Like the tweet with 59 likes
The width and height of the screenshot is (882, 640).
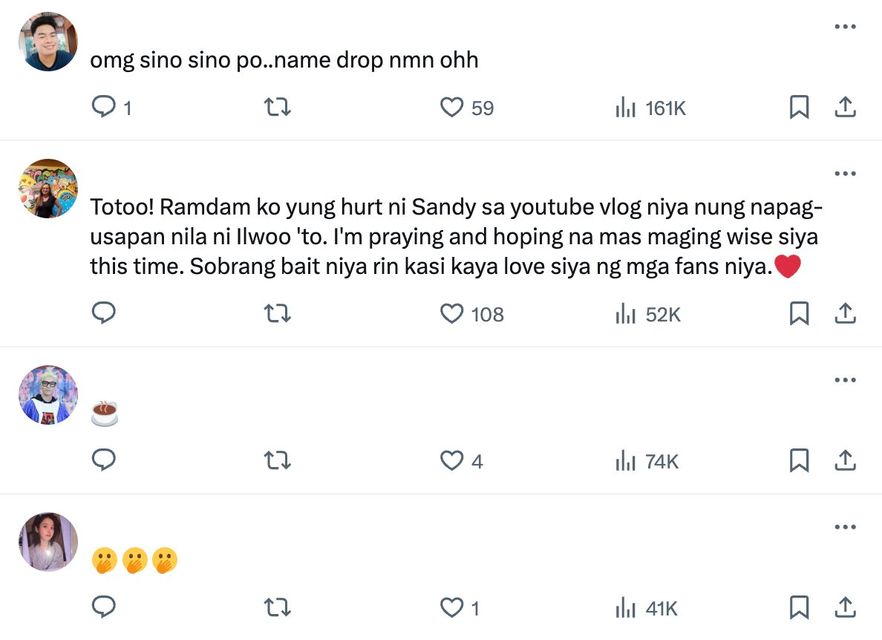click(452, 107)
